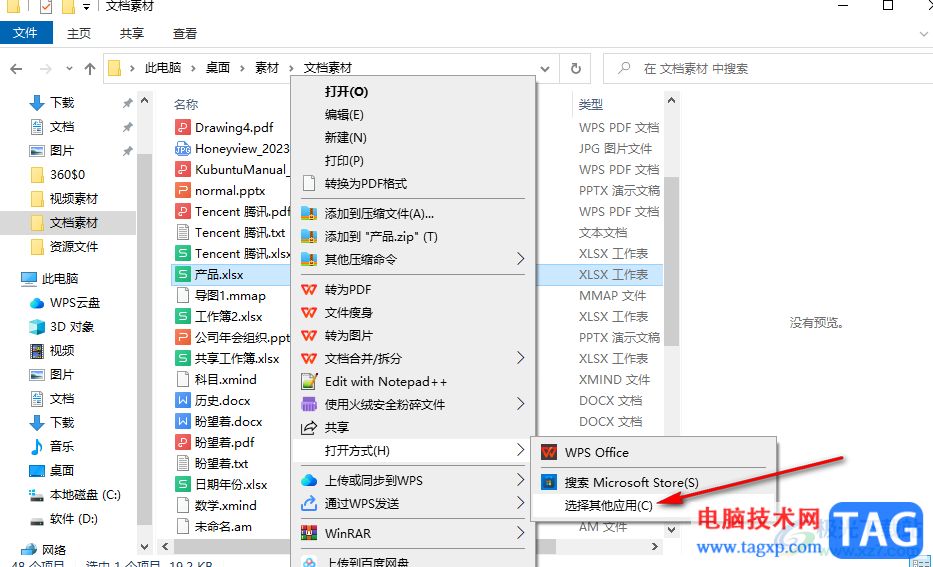Sort by the 名称 column header
Viewport: 933px width, 567px height.
(x=186, y=105)
